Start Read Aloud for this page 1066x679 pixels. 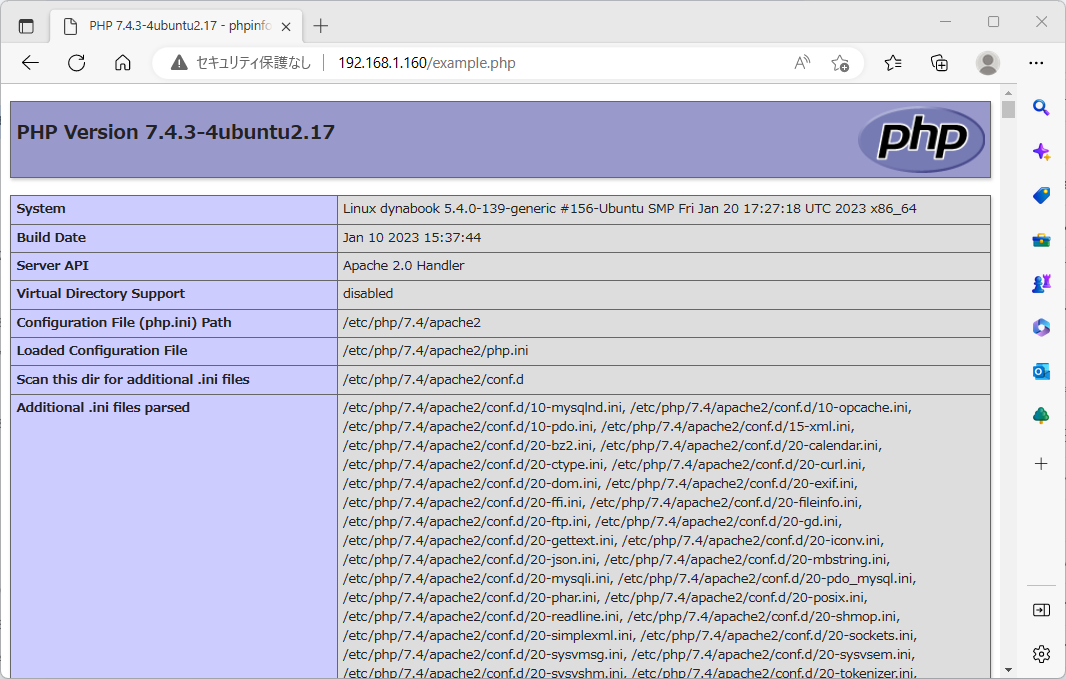(802, 63)
